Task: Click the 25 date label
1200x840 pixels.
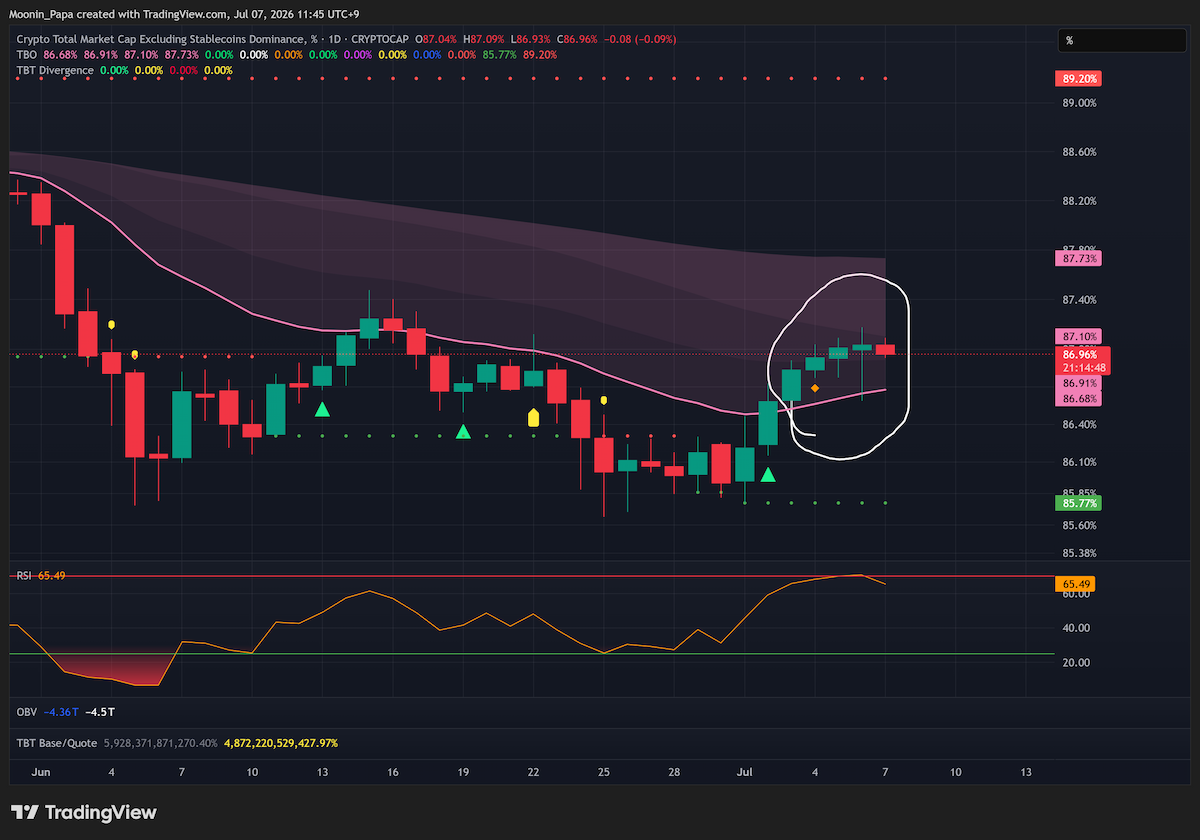Action: pos(605,773)
